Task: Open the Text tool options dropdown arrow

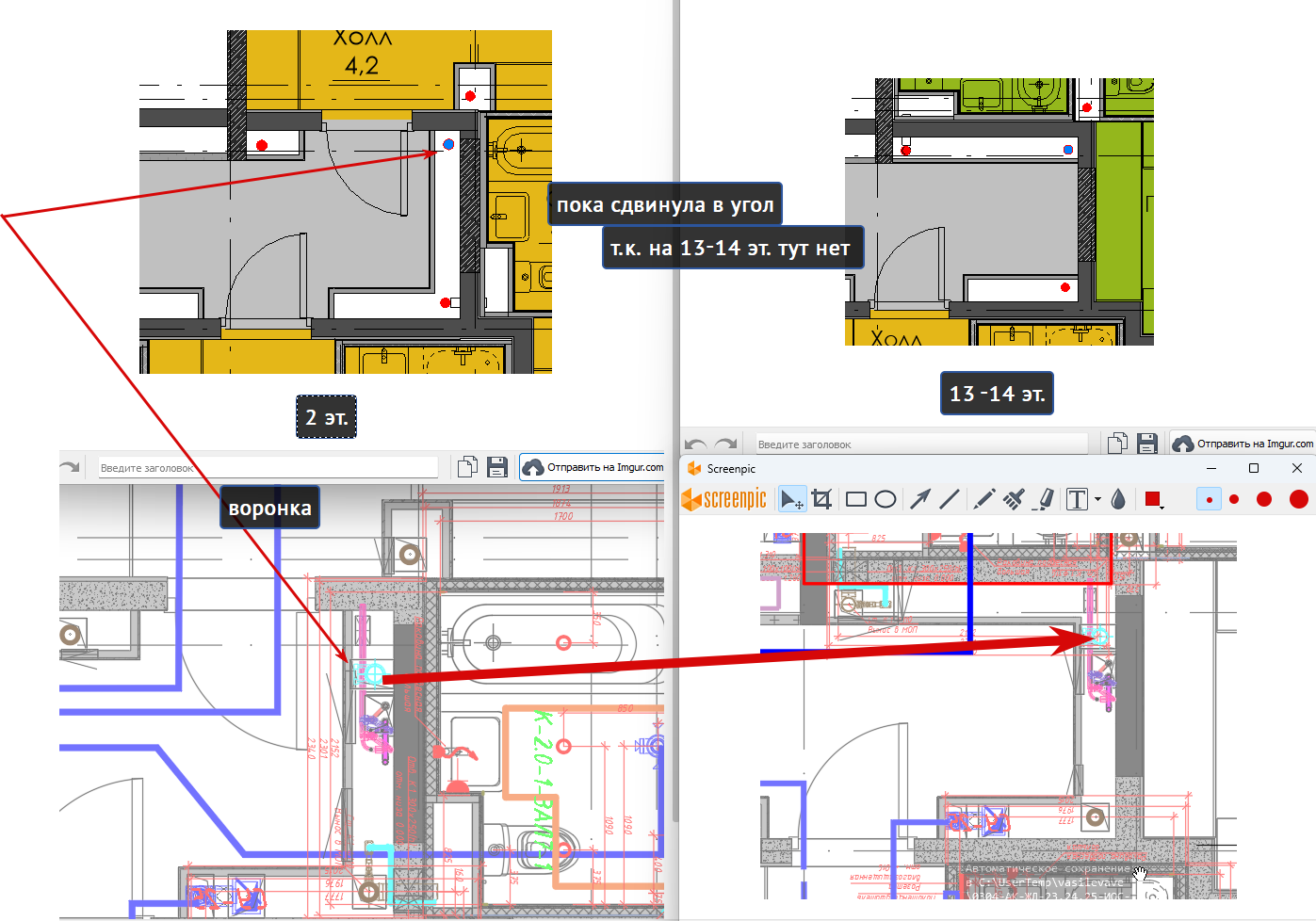Action: coord(1098,500)
